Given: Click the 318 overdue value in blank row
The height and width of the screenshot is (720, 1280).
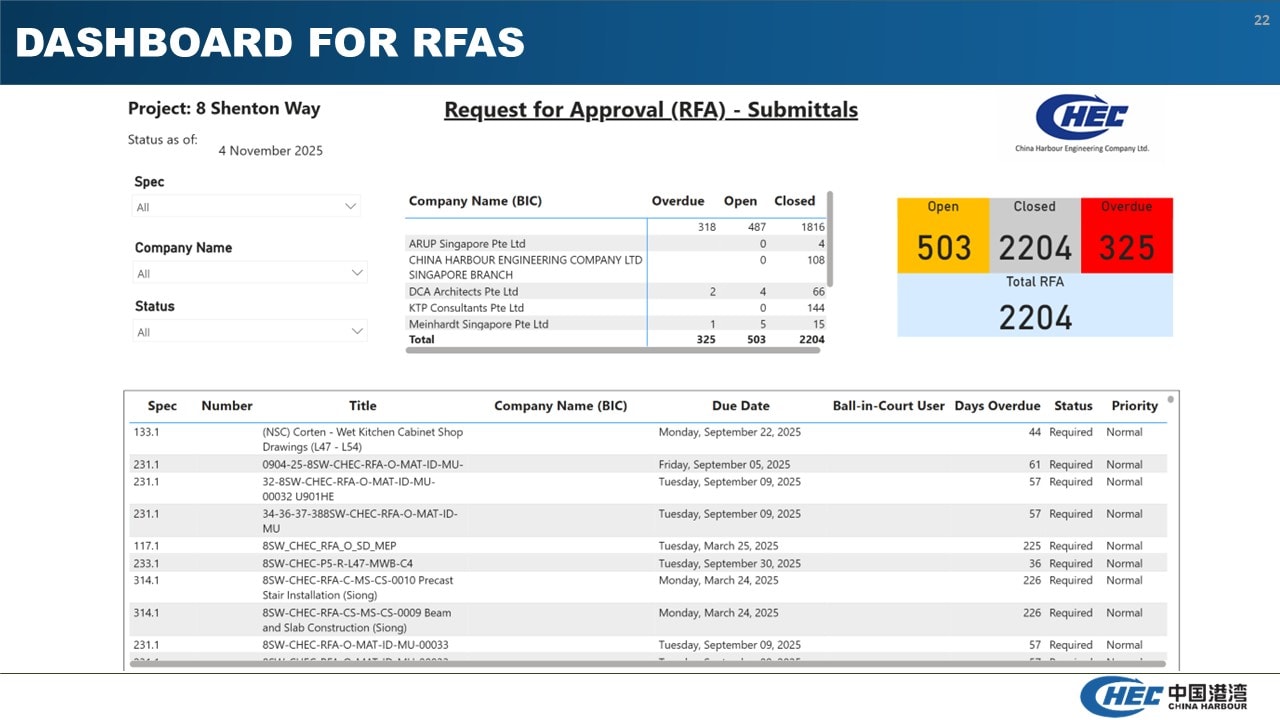Looking at the screenshot, I should point(707,227).
